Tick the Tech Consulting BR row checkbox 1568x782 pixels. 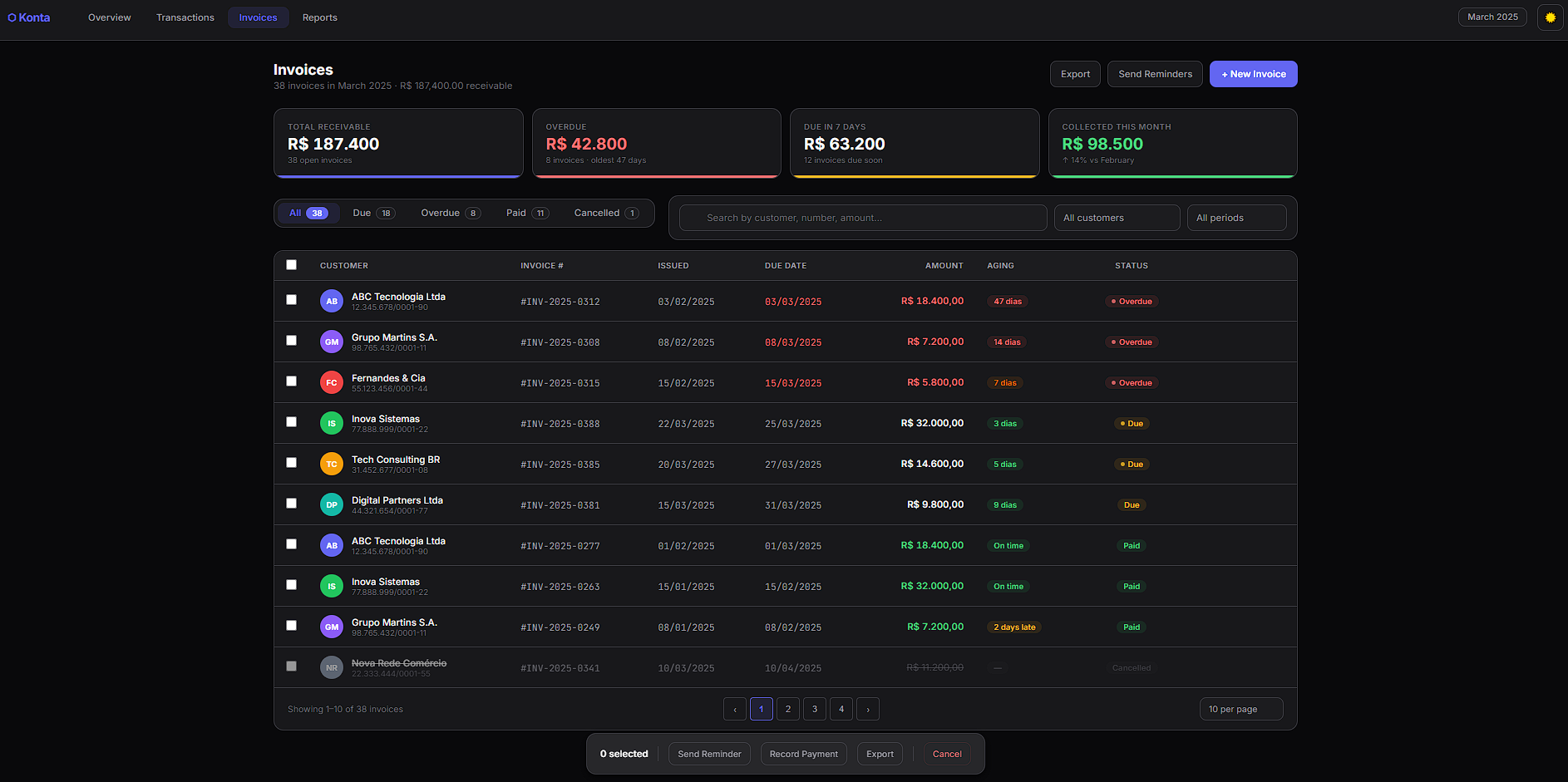tap(291, 463)
